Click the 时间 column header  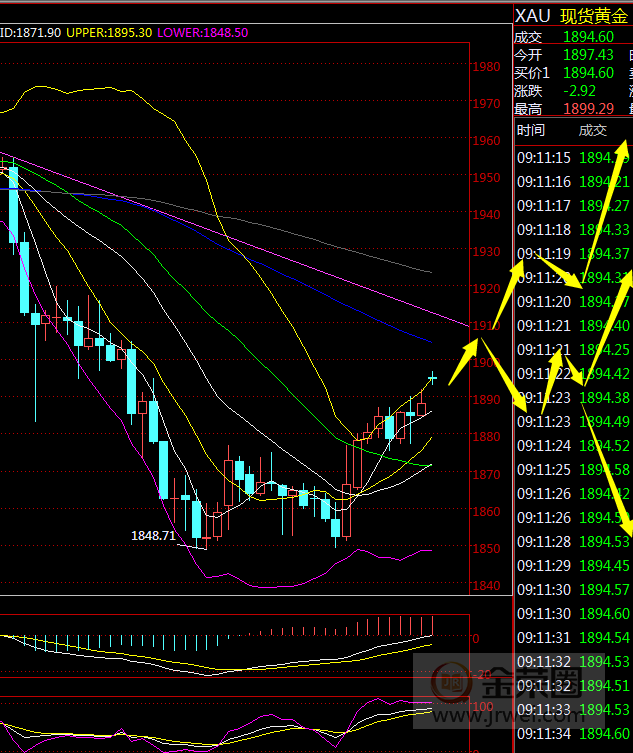(x=531, y=130)
